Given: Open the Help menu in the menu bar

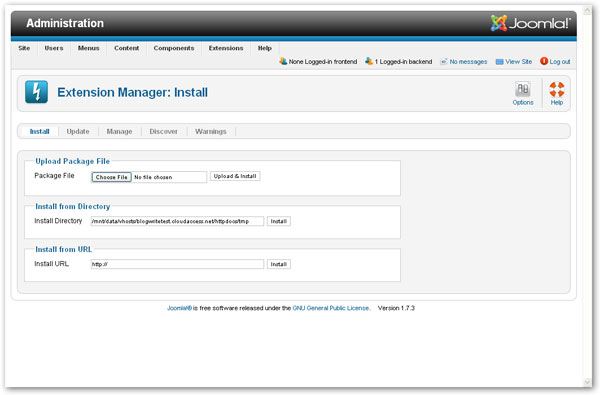Looking at the screenshot, I should click(x=265, y=48).
